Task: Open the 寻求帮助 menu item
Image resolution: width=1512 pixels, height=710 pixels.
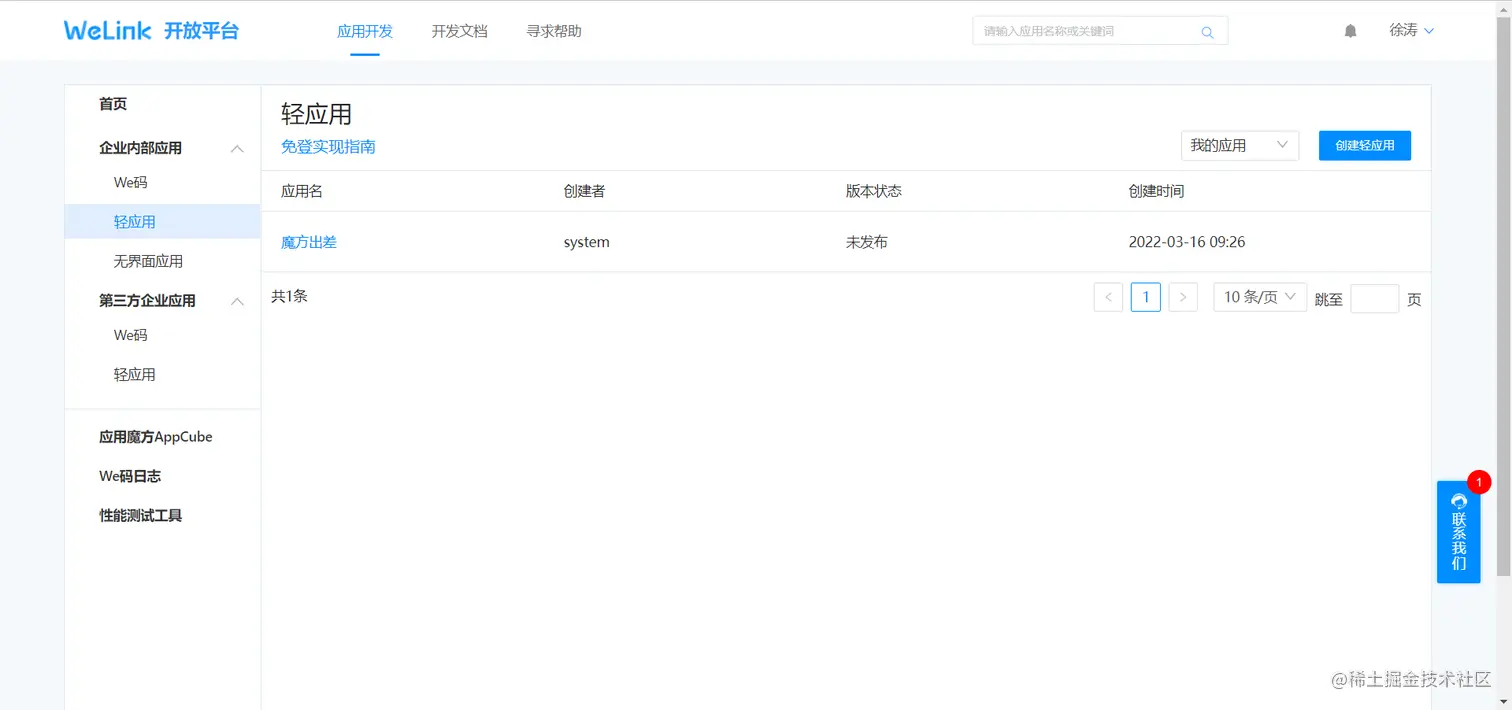Action: tap(553, 31)
